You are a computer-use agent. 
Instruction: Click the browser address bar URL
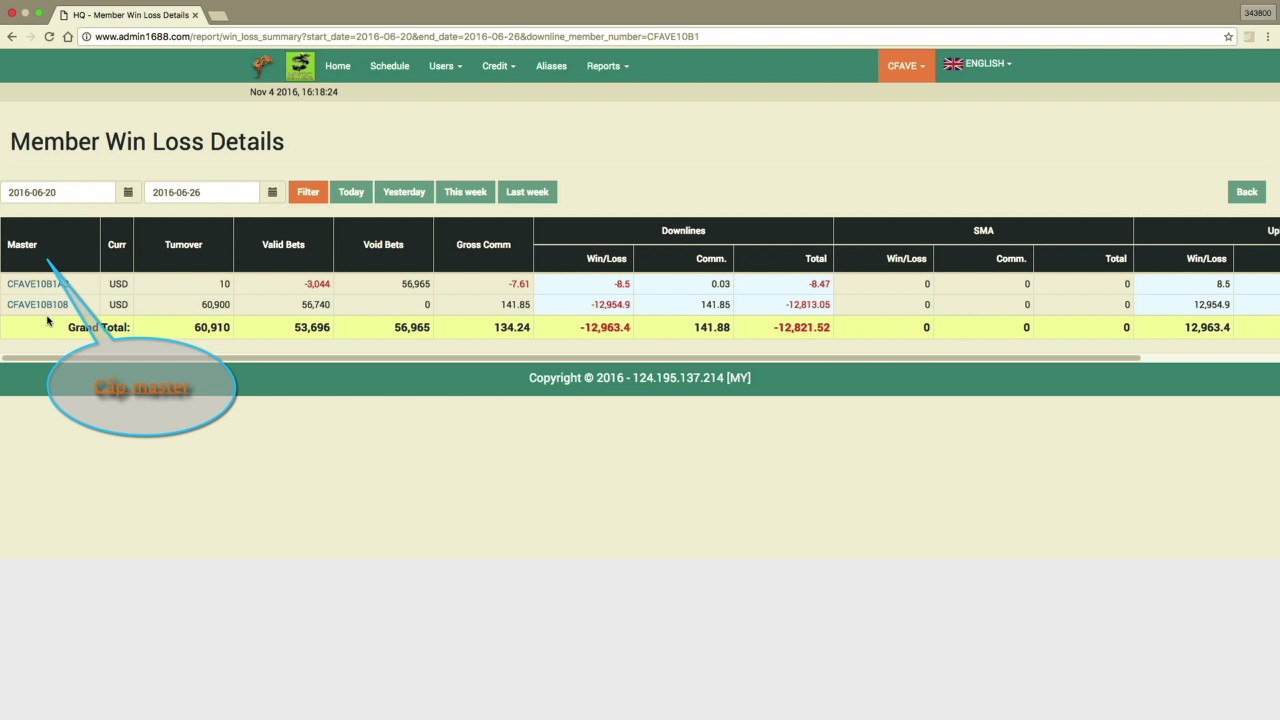397,37
